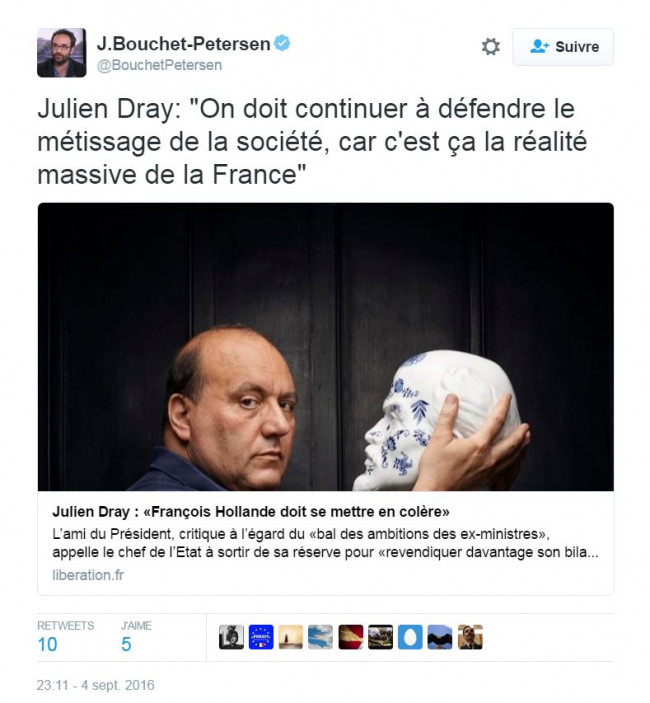Click the sky and clouds avatar

coord(321,637)
